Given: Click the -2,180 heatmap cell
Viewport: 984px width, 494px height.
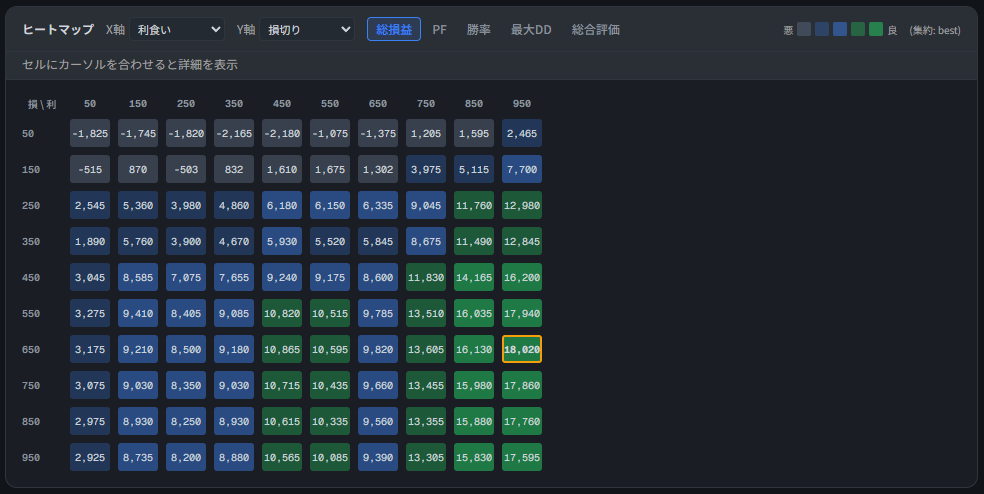Looking at the screenshot, I should pos(282,133).
